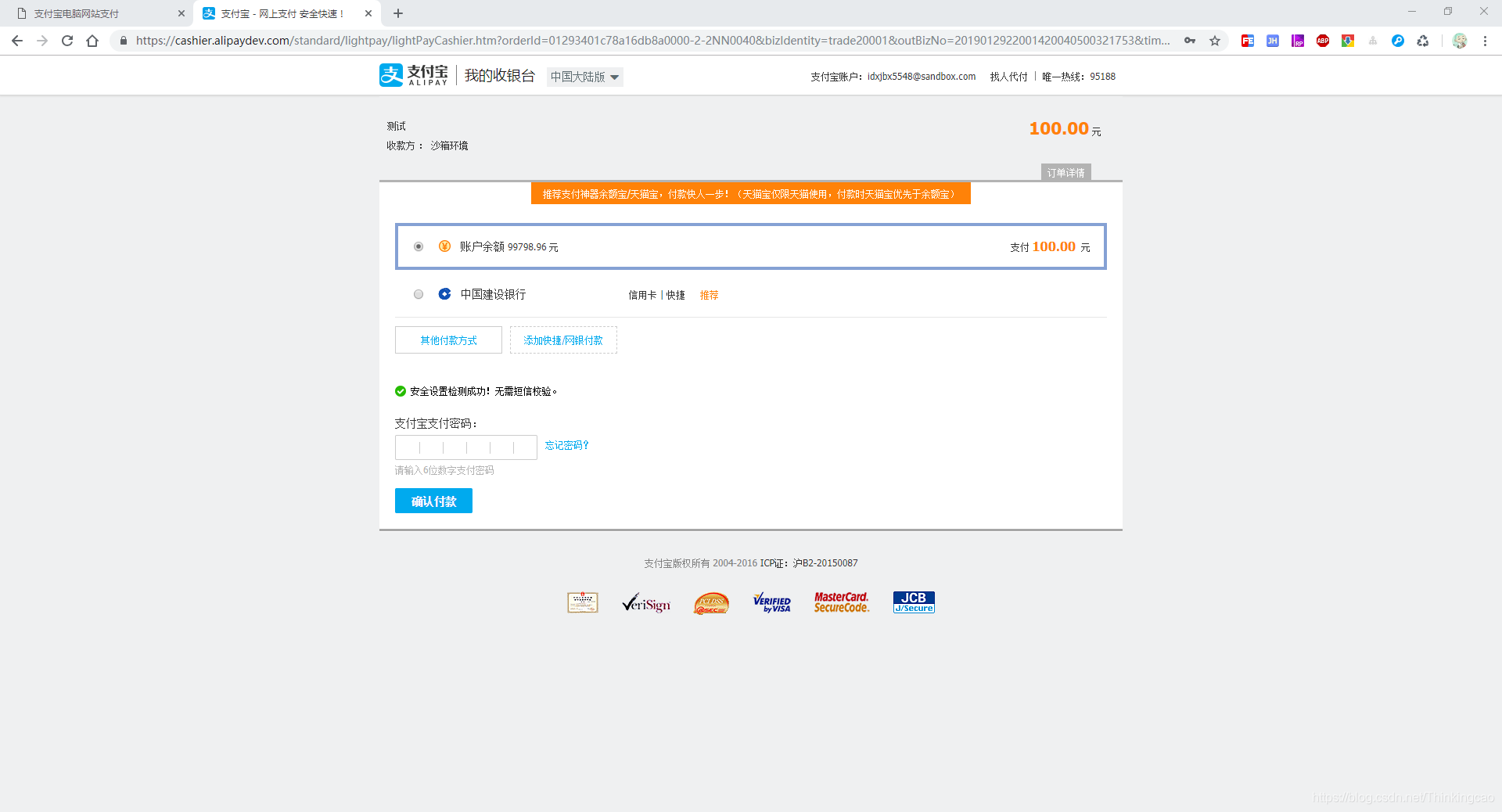
Task: Click the JCB J/Secure badge
Action: (x=914, y=602)
